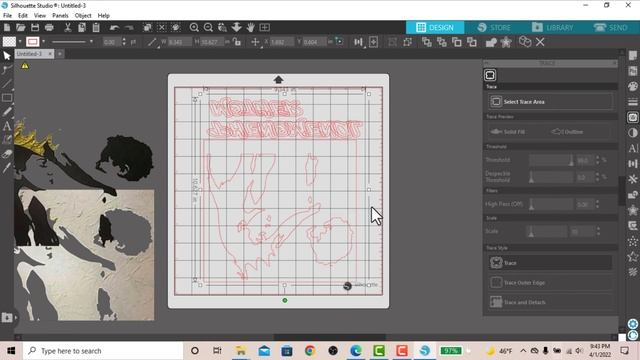Image resolution: width=640 pixels, height=360 pixels.
Task: Open the View menu
Action: pyautogui.click(x=40, y=16)
